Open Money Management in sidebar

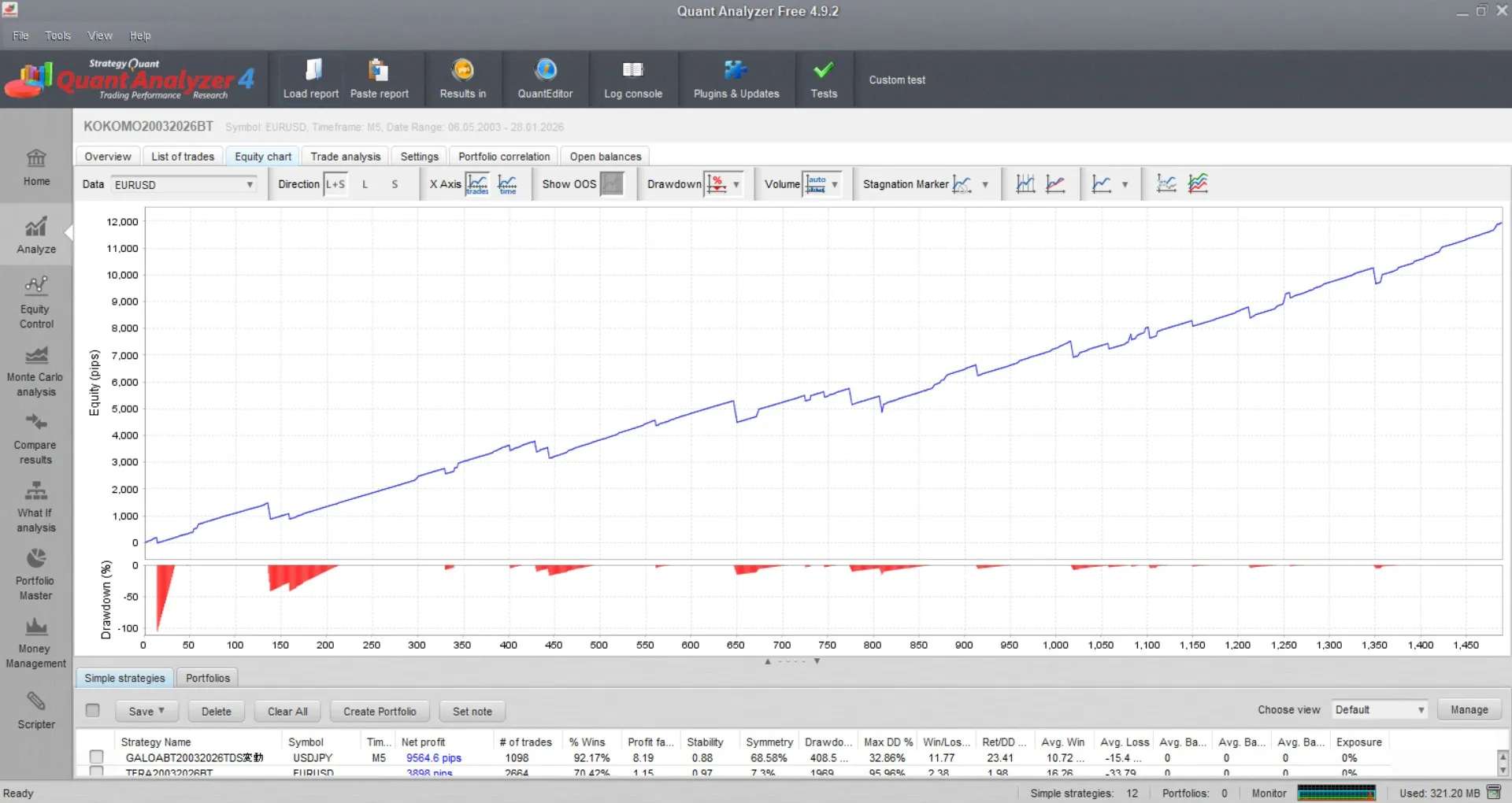[36, 642]
